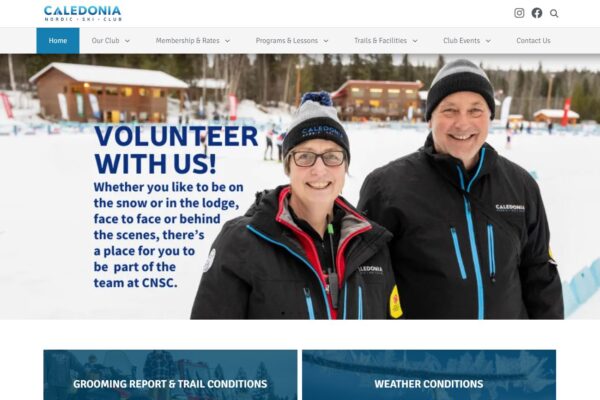Screen dimensions: 600x400
Task: Open the Weather Conditions tile
Action: tap(429, 375)
